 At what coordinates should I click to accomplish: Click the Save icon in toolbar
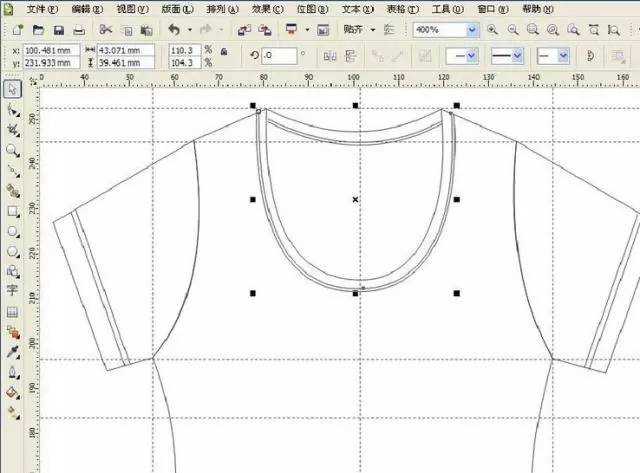click(59, 30)
